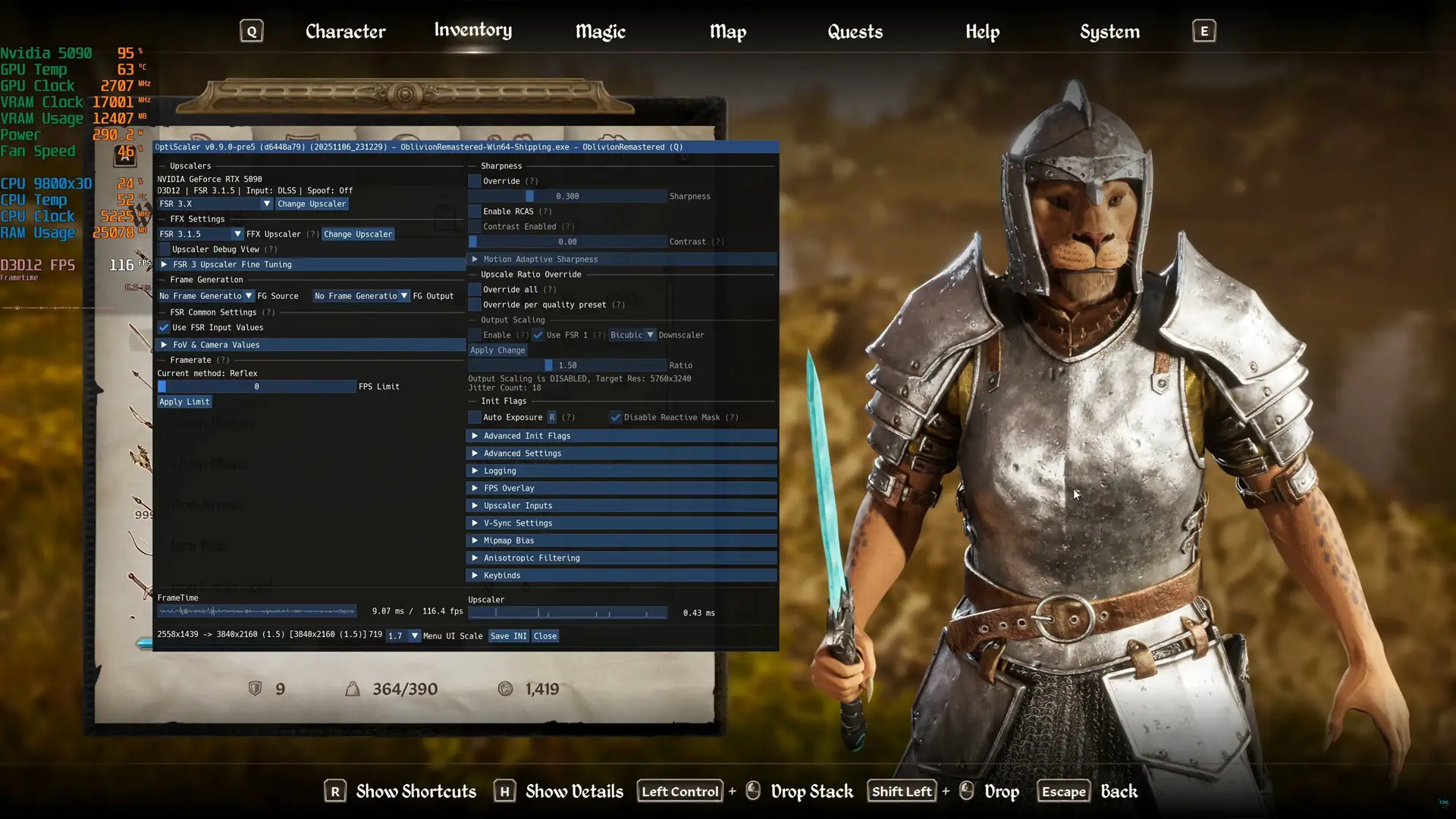This screenshot has height=819, width=1456.
Task: Click the help marker beside Override all
Action: tap(550, 290)
